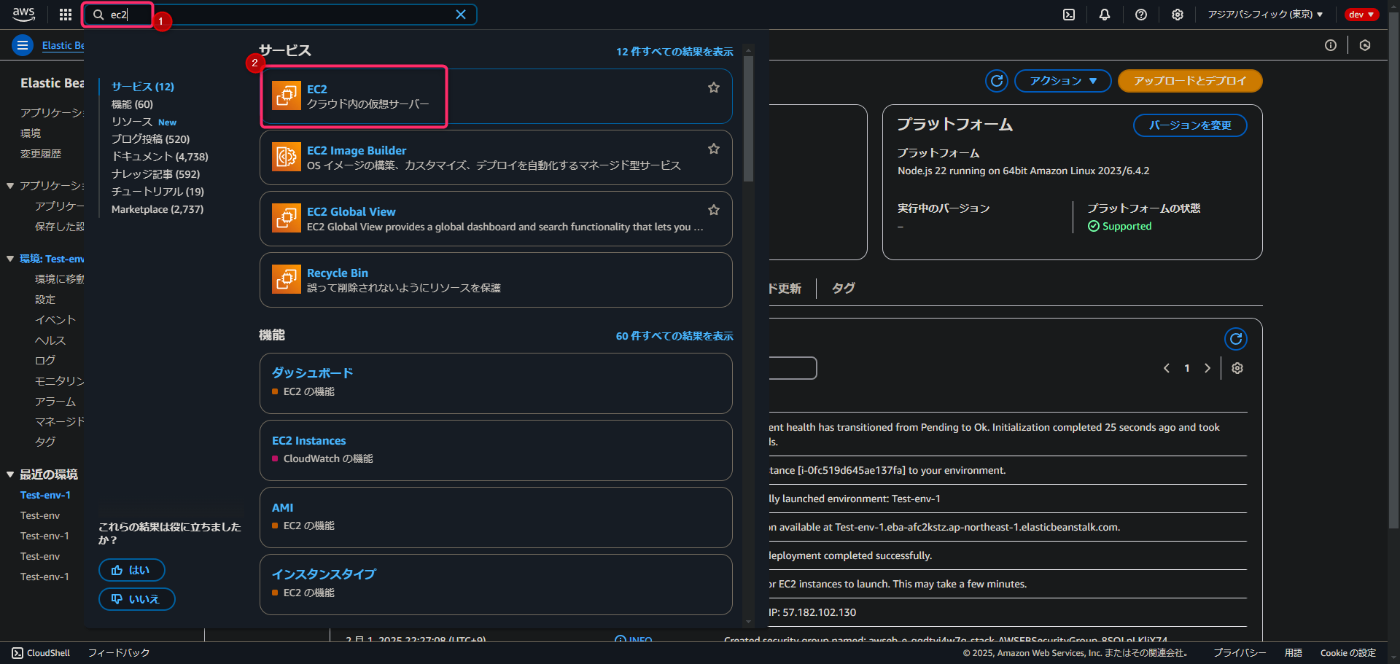This screenshot has height=664, width=1400.
Task: Collapse the アプリケーション sidebar section
Action: pyautogui.click(x=10, y=186)
